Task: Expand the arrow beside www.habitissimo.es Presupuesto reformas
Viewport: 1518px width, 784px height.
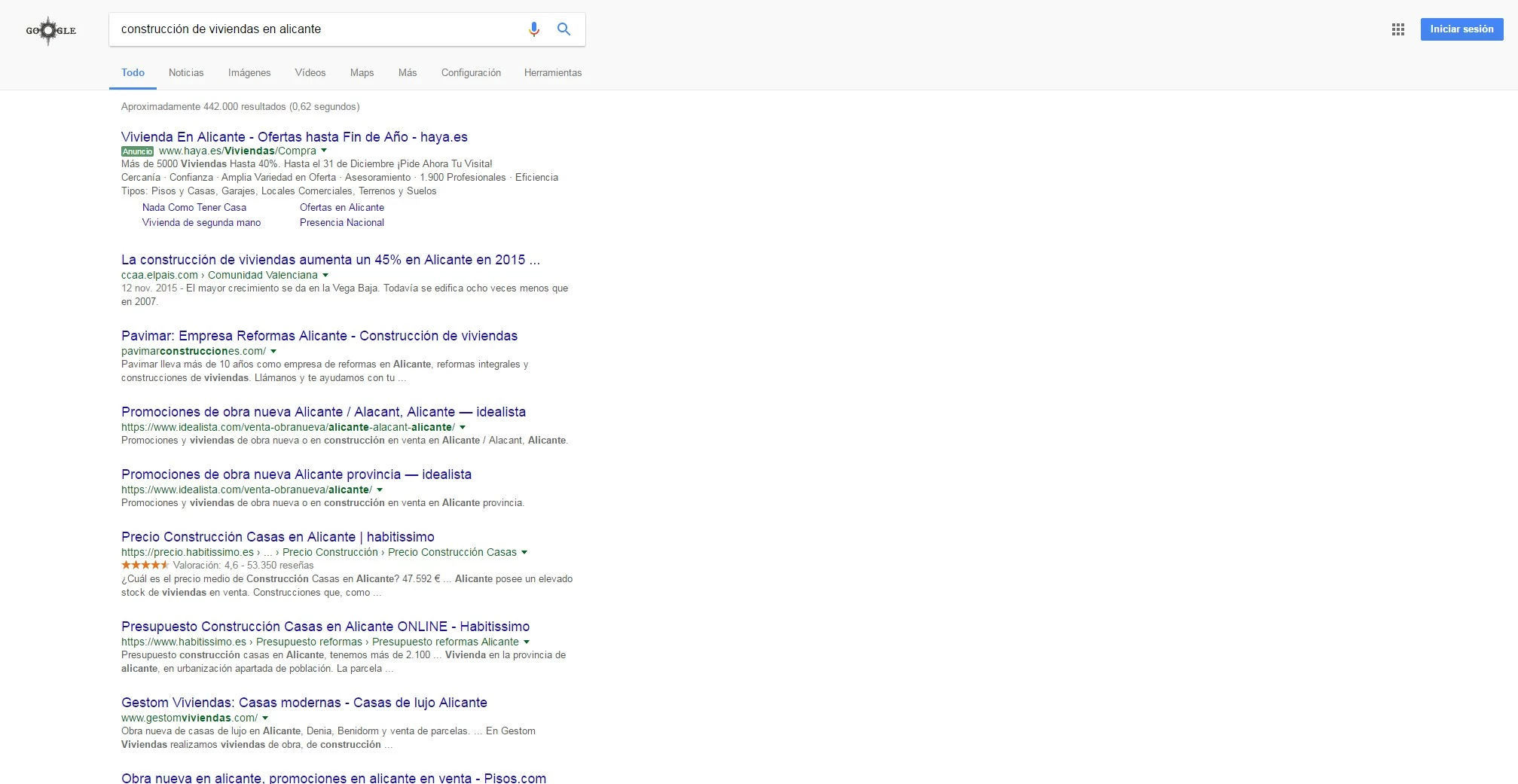Action: (527, 642)
